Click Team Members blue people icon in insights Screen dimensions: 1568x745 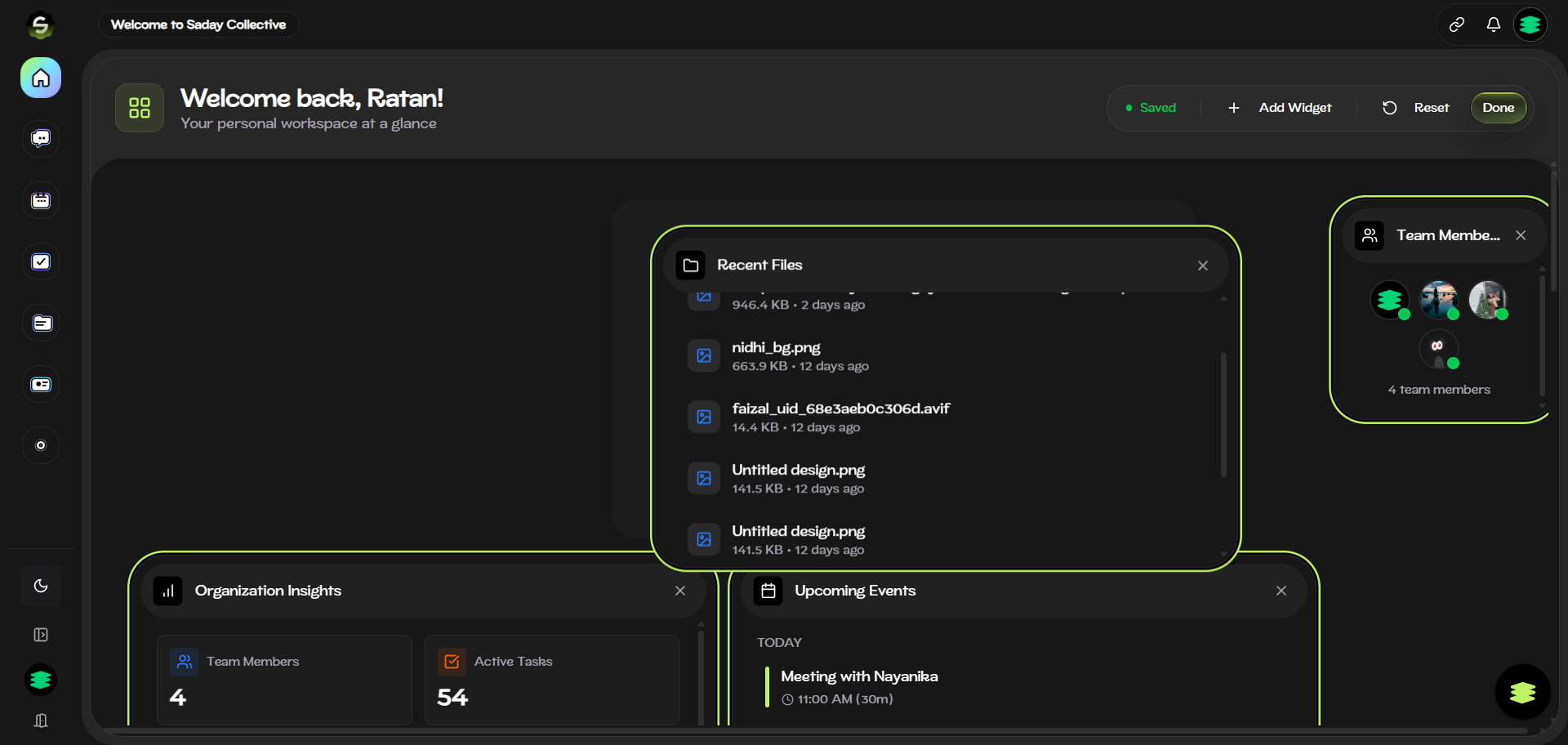pos(184,662)
